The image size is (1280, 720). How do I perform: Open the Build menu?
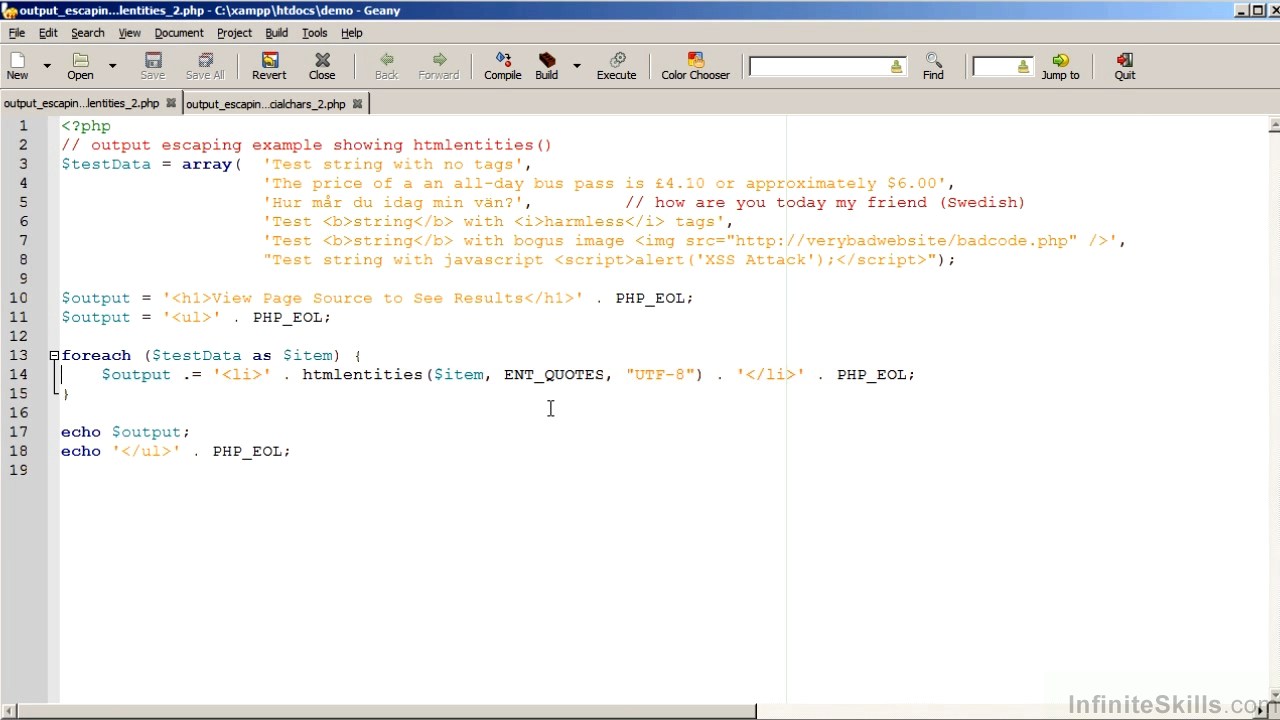pyautogui.click(x=277, y=33)
